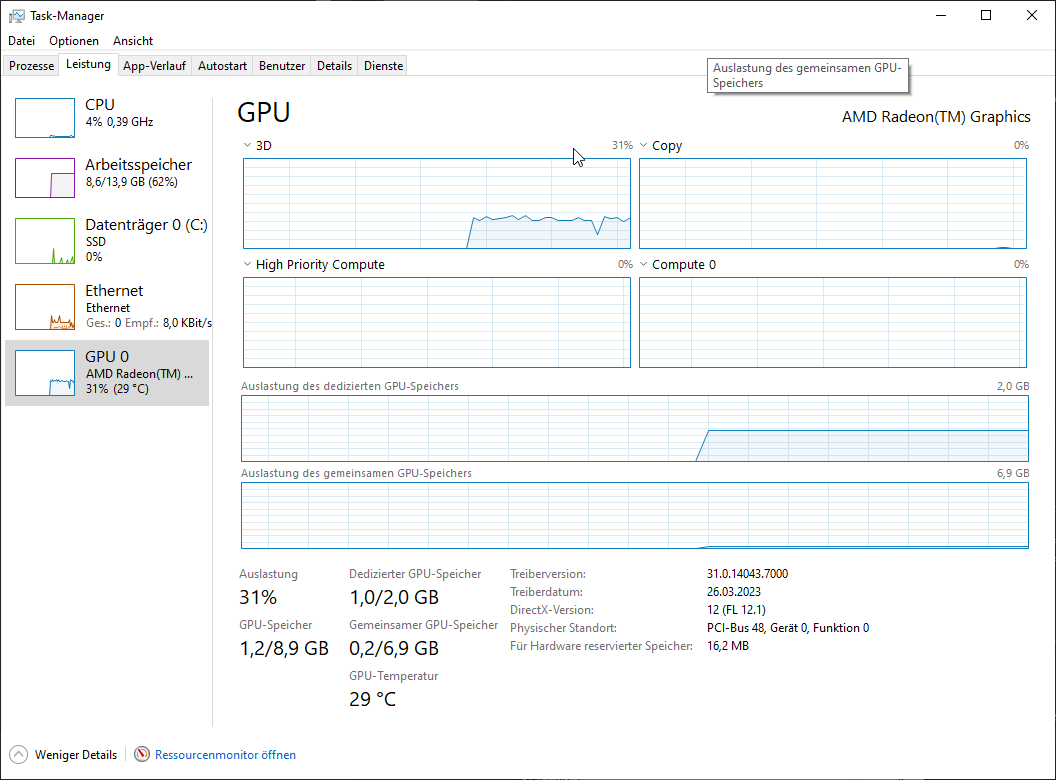The image size is (1056, 780).
Task: Open the Copy engine graph dropdown
Action: (643, 145)
